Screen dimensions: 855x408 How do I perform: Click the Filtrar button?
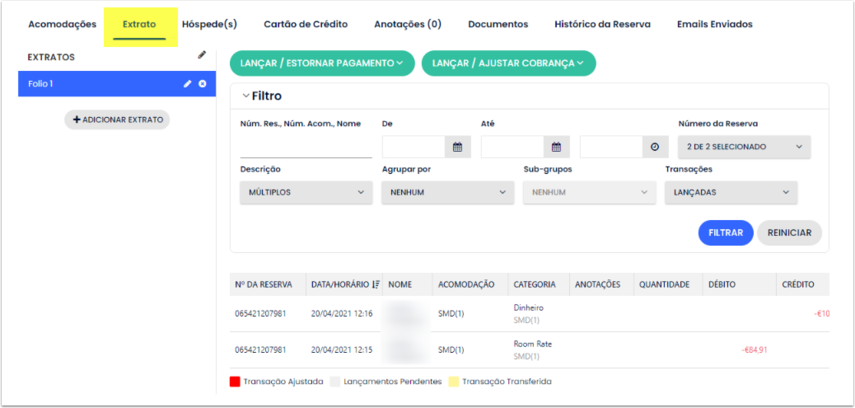[725, 232]
